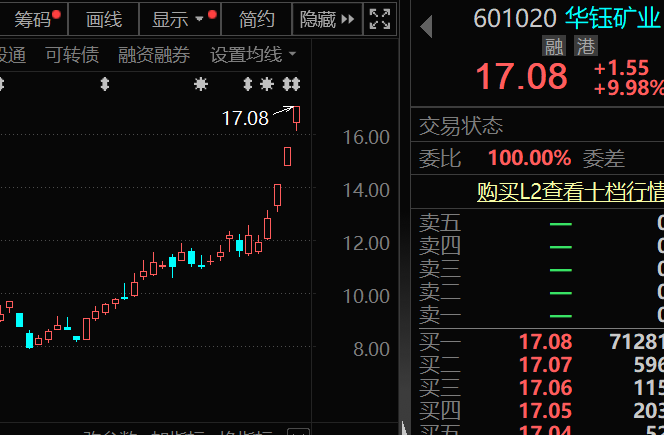664x435 pixels.
Task: Click the 16.00 price axis label
Action: click(x=366, y=137)
